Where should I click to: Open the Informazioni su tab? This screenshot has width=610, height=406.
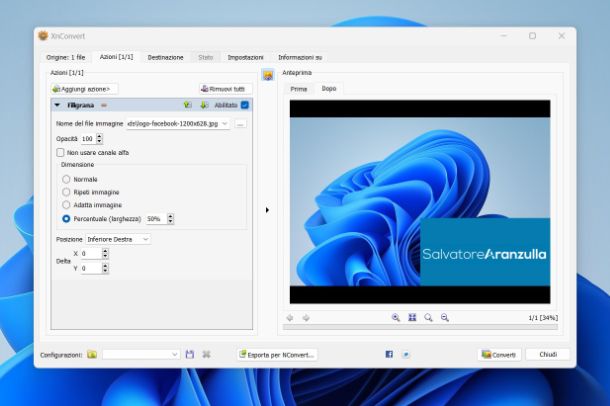(300, 57)
